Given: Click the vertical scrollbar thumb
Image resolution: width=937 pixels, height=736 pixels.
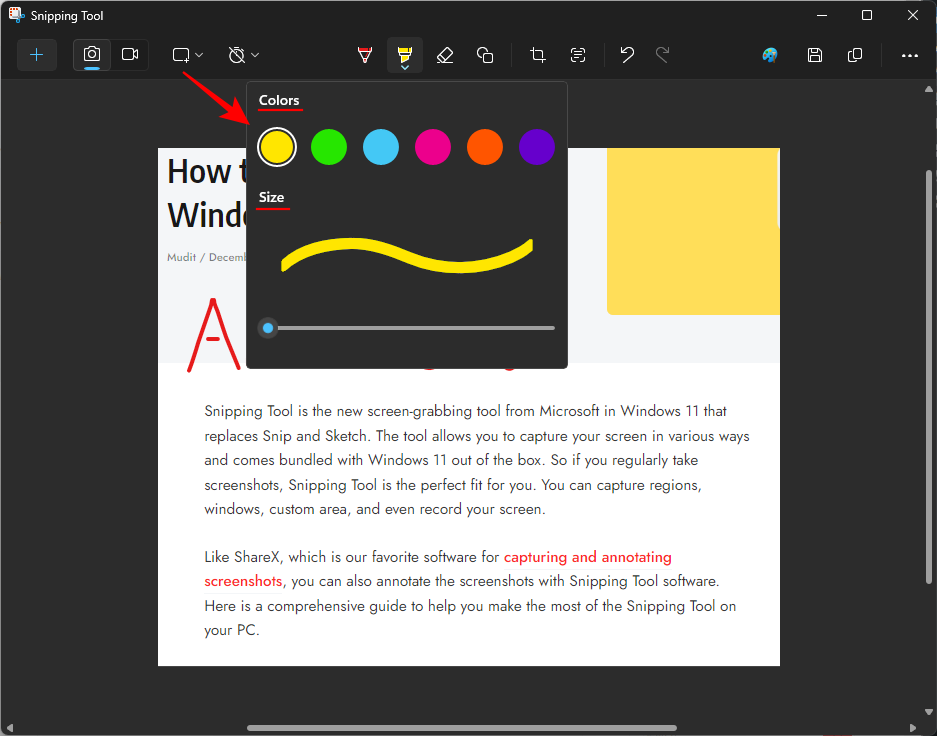Looking at the screenshot, I should [929, 376].
